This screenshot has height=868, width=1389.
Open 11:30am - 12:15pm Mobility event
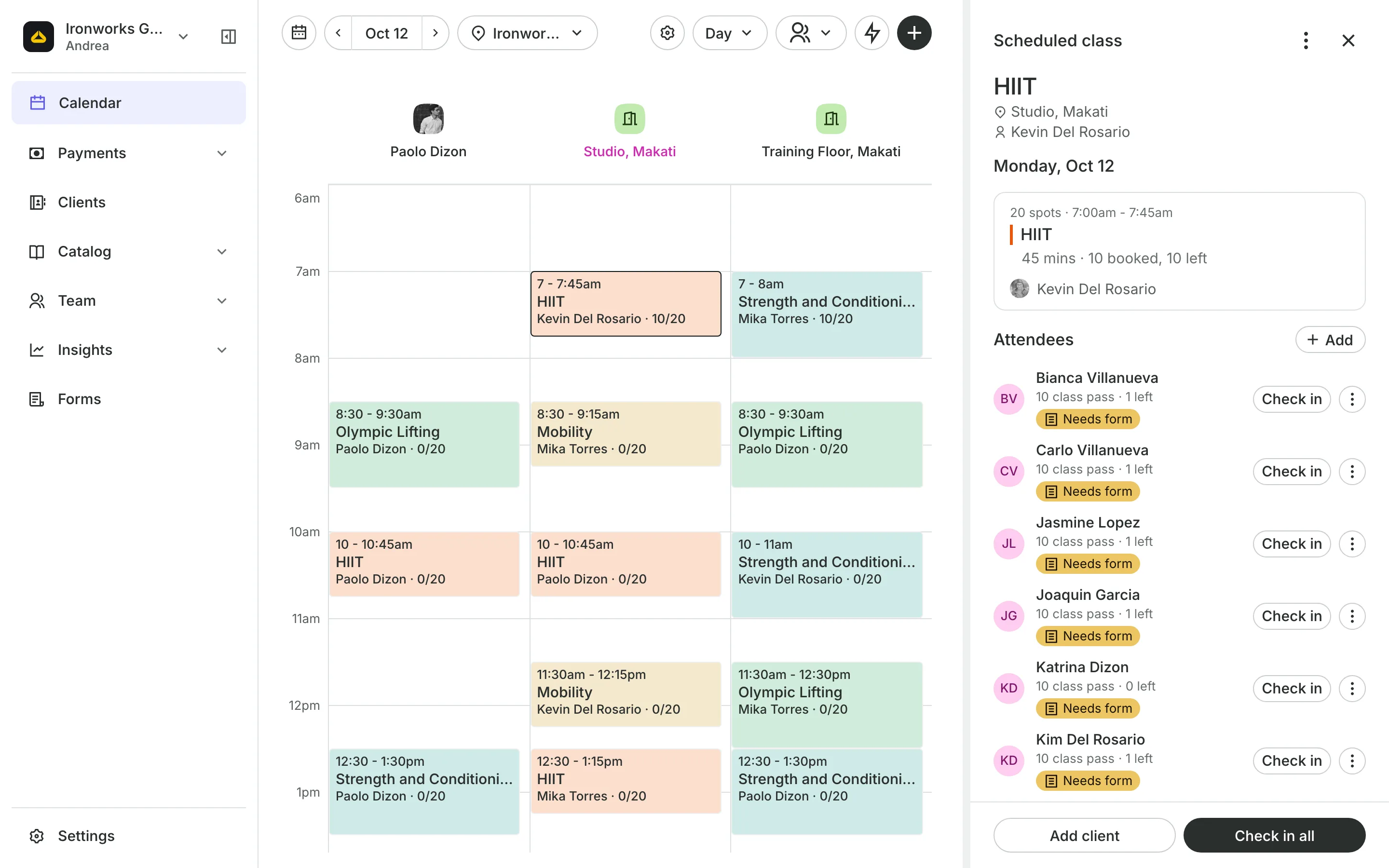(626, 694)
